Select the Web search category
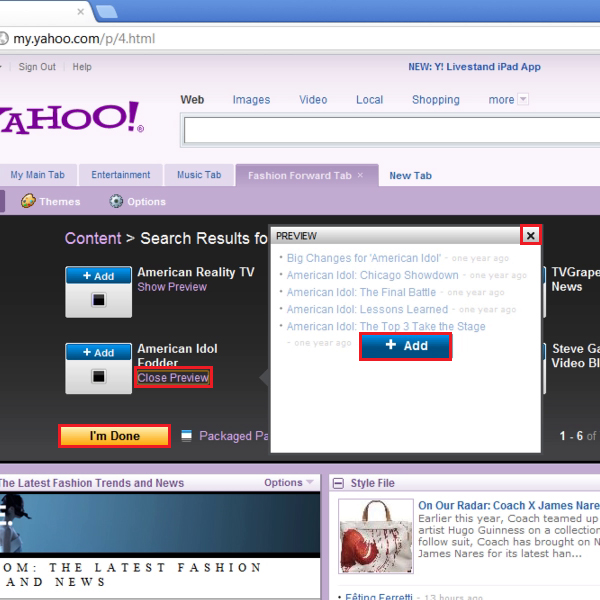 pos(192,100)
